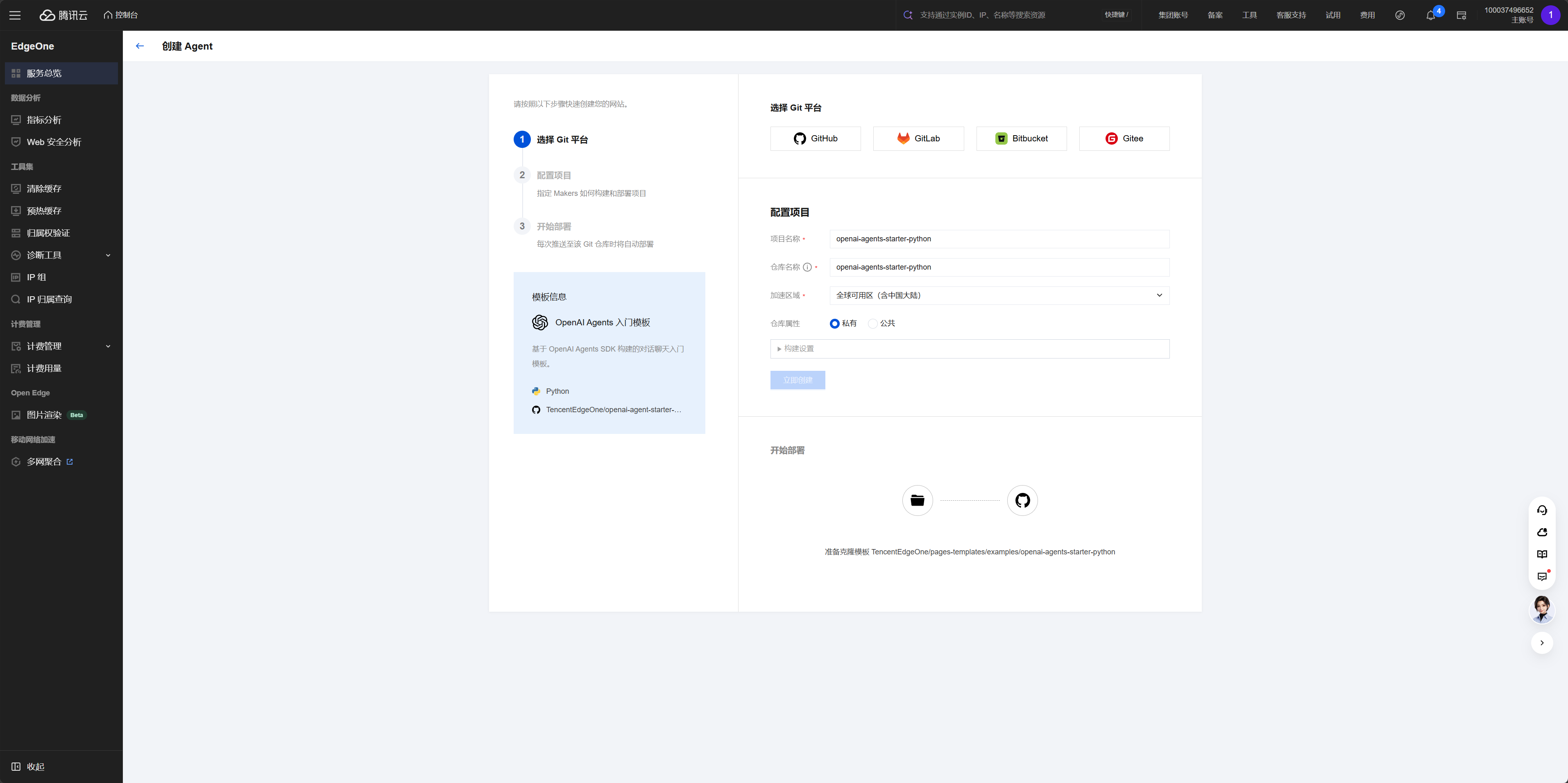1568x783 pixels.
Task: Choose Bitbucket as Git platform
Action: tap(1021, 139)
